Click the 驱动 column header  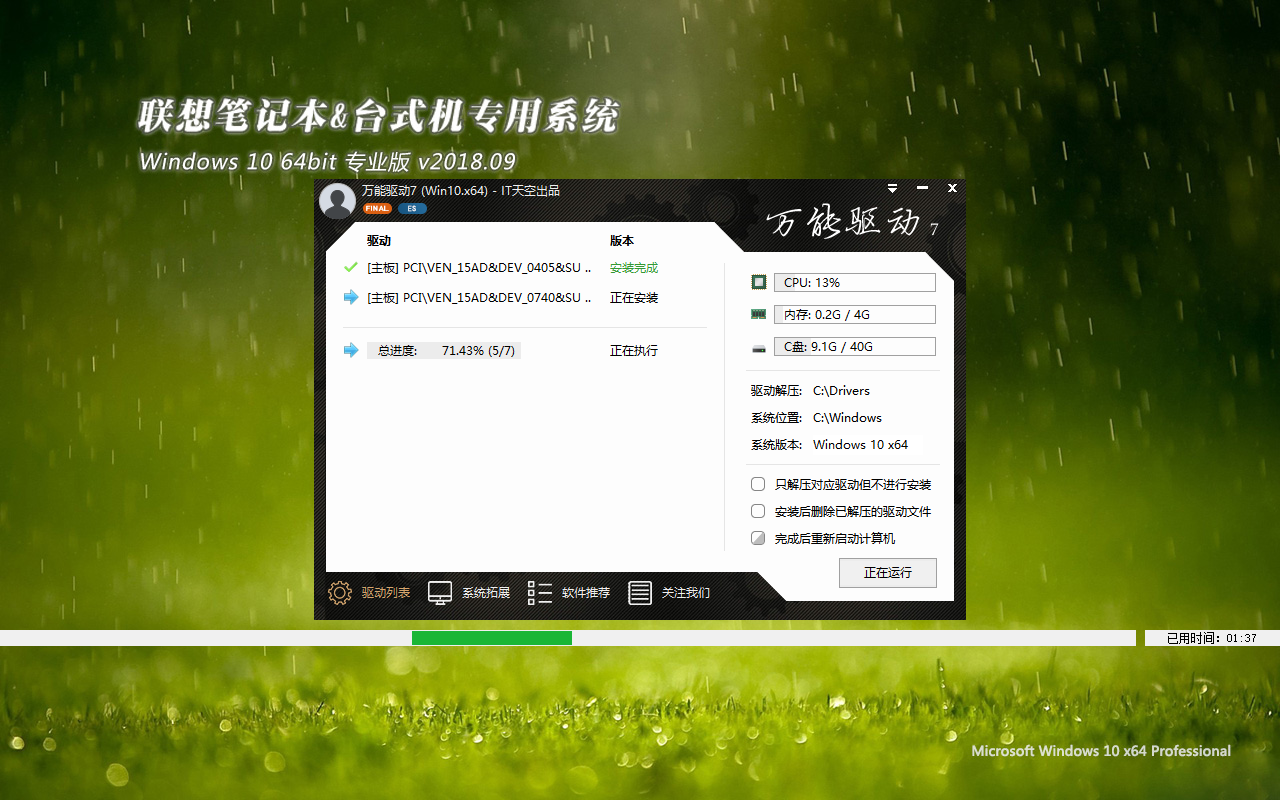click(x=379, y=241)
